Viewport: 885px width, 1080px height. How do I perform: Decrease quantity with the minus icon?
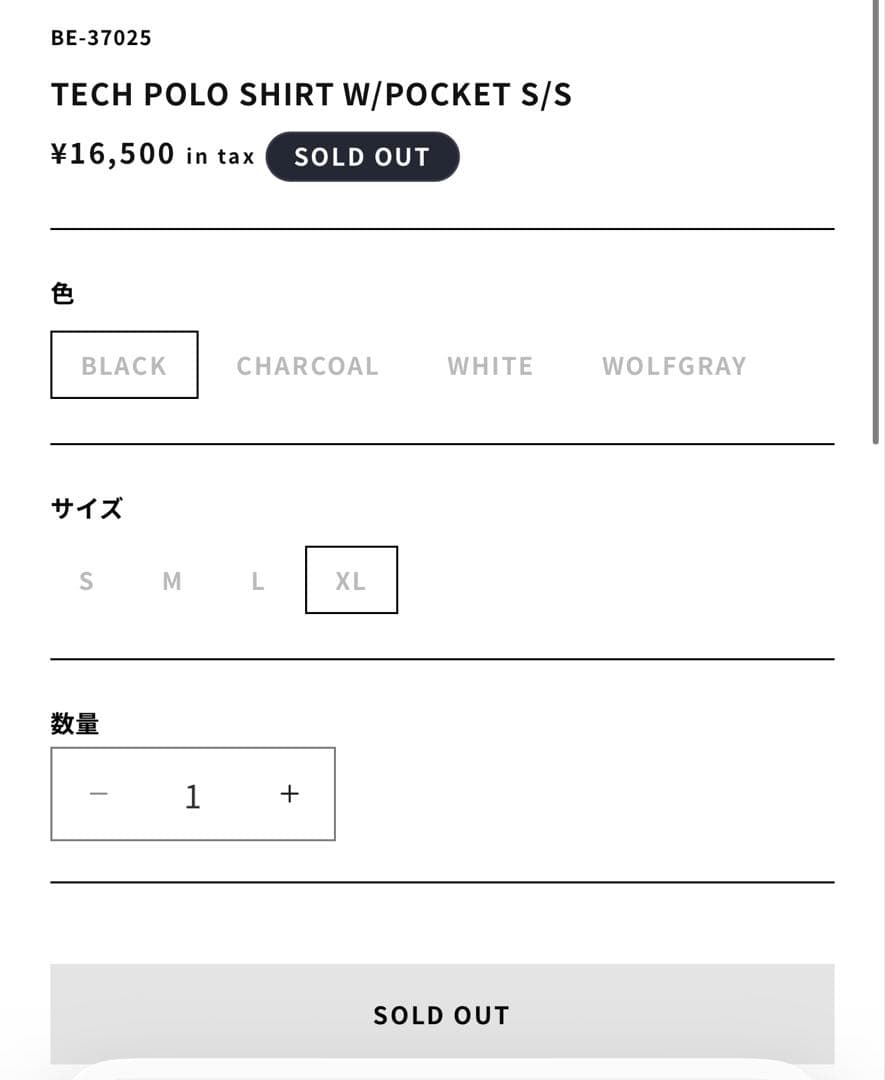coord(98,794)
